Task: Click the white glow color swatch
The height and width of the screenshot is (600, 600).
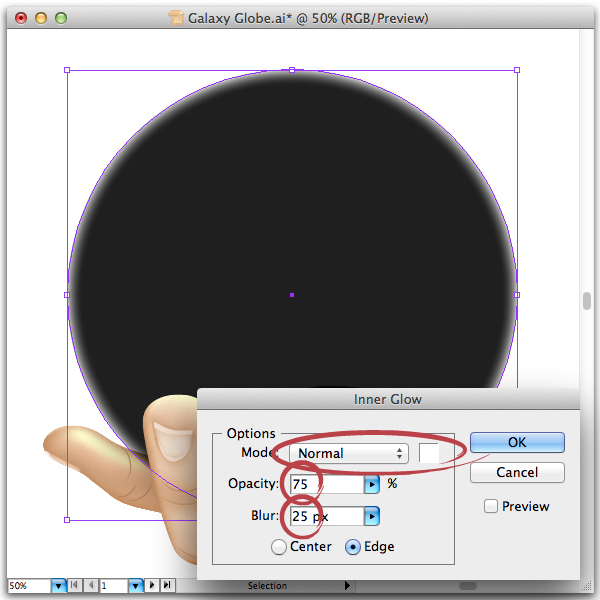Action: (x=429, y=453)
